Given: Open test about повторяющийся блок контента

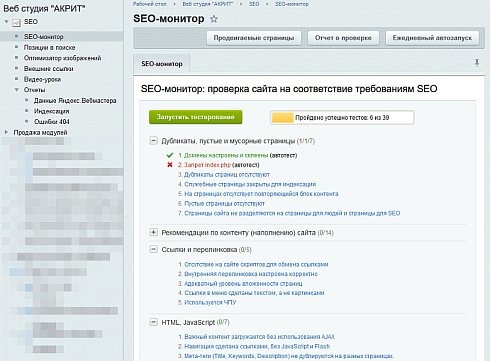Looking at the screenshot, I should coord(261,194).
